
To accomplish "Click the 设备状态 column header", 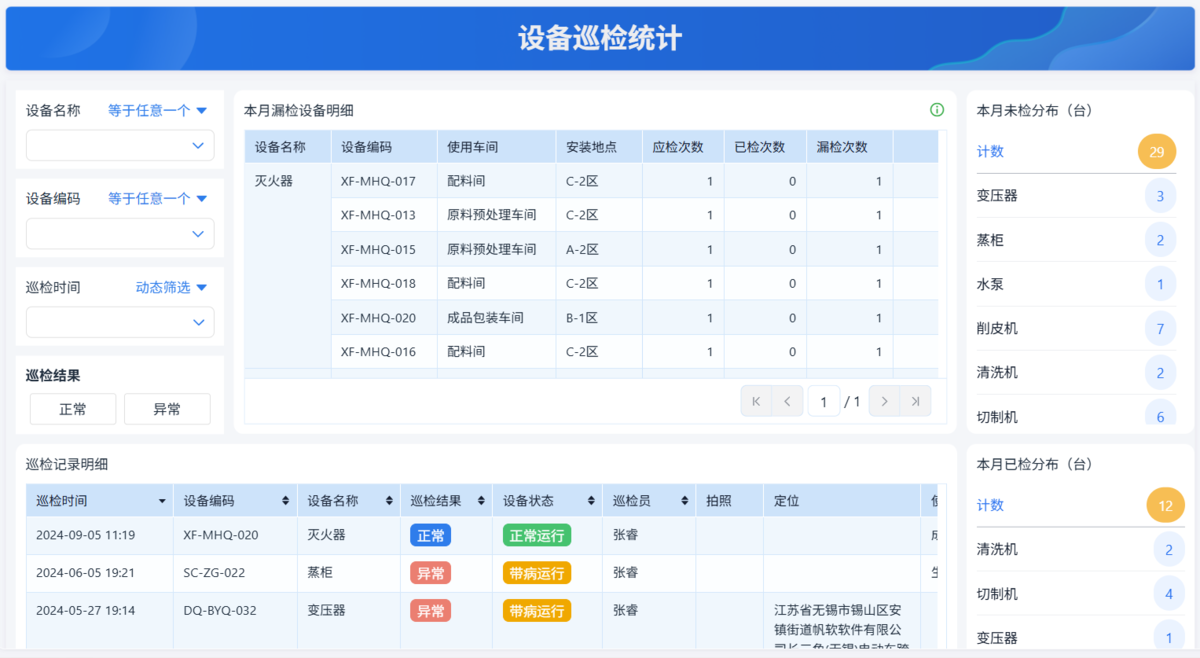I will [x=528, y=501].
